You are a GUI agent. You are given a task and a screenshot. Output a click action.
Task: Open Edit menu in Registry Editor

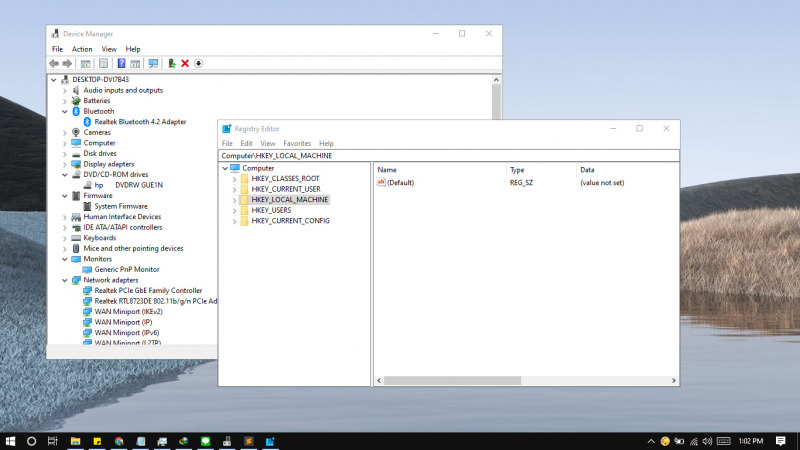(246, 143)
